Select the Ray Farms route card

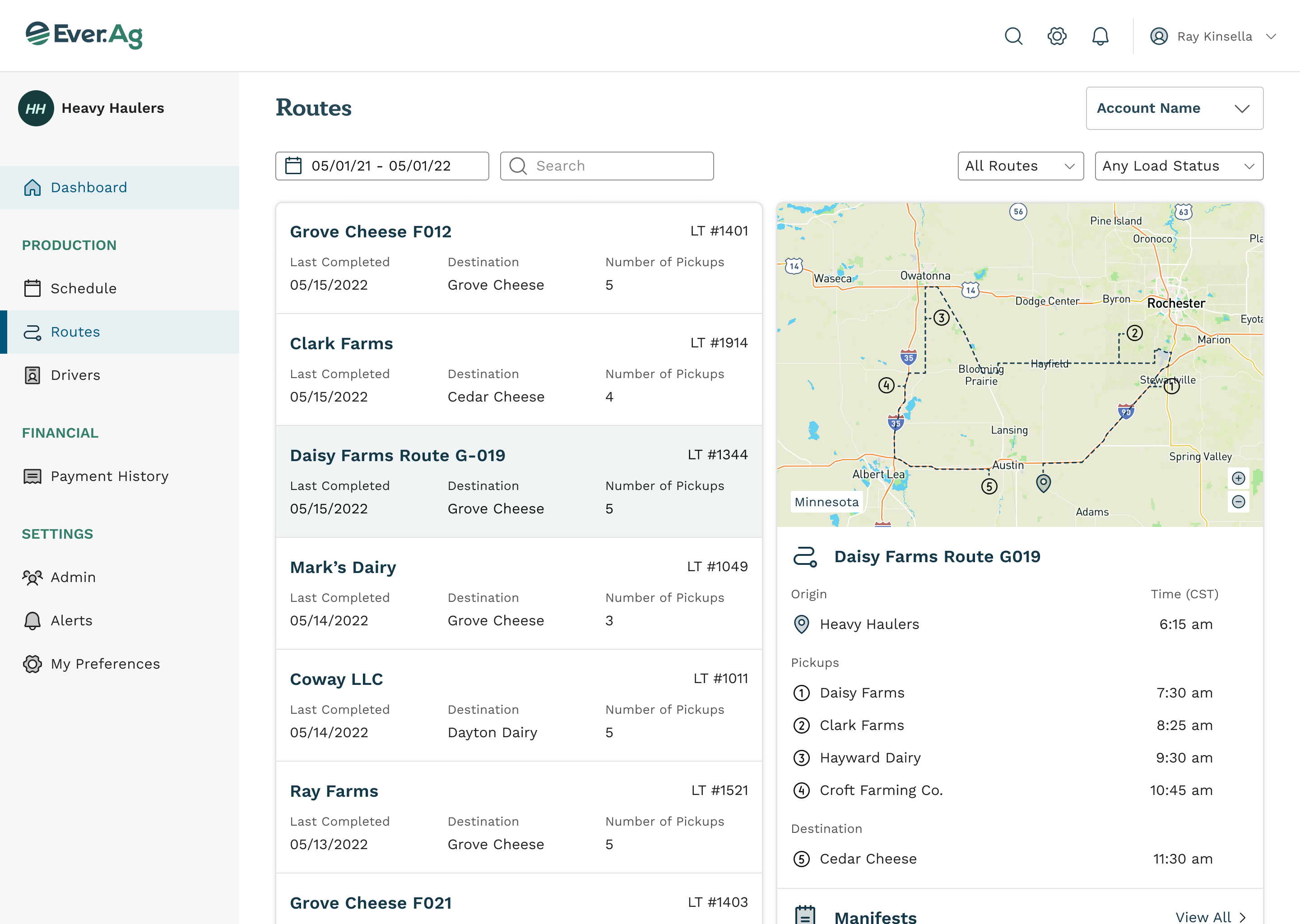point(519,817)
